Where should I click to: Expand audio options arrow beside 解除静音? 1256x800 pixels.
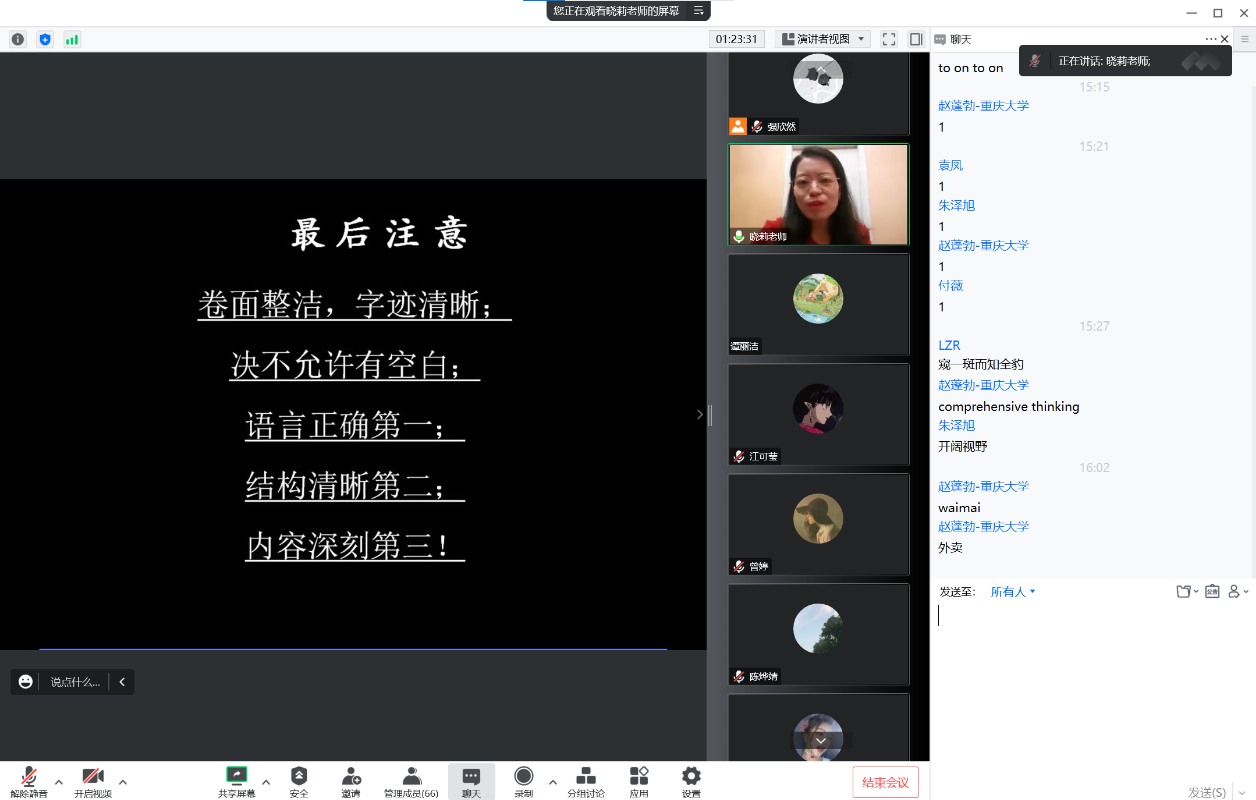58,782
